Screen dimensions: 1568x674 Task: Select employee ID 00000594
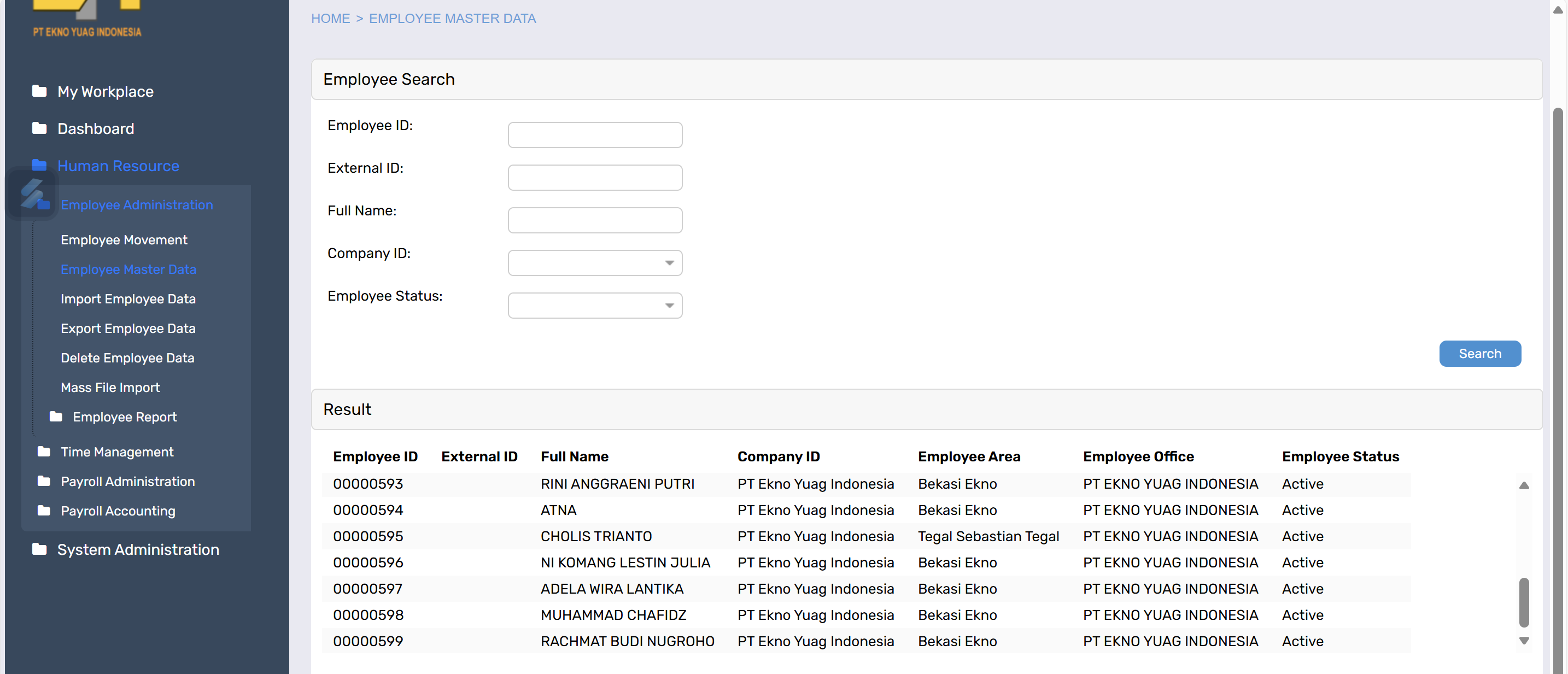click(367, 510)
